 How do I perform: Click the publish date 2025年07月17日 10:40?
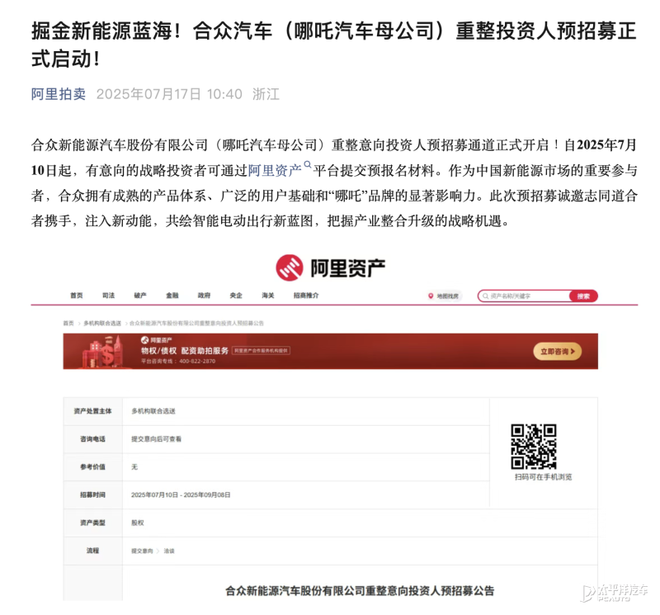point(169,94)
